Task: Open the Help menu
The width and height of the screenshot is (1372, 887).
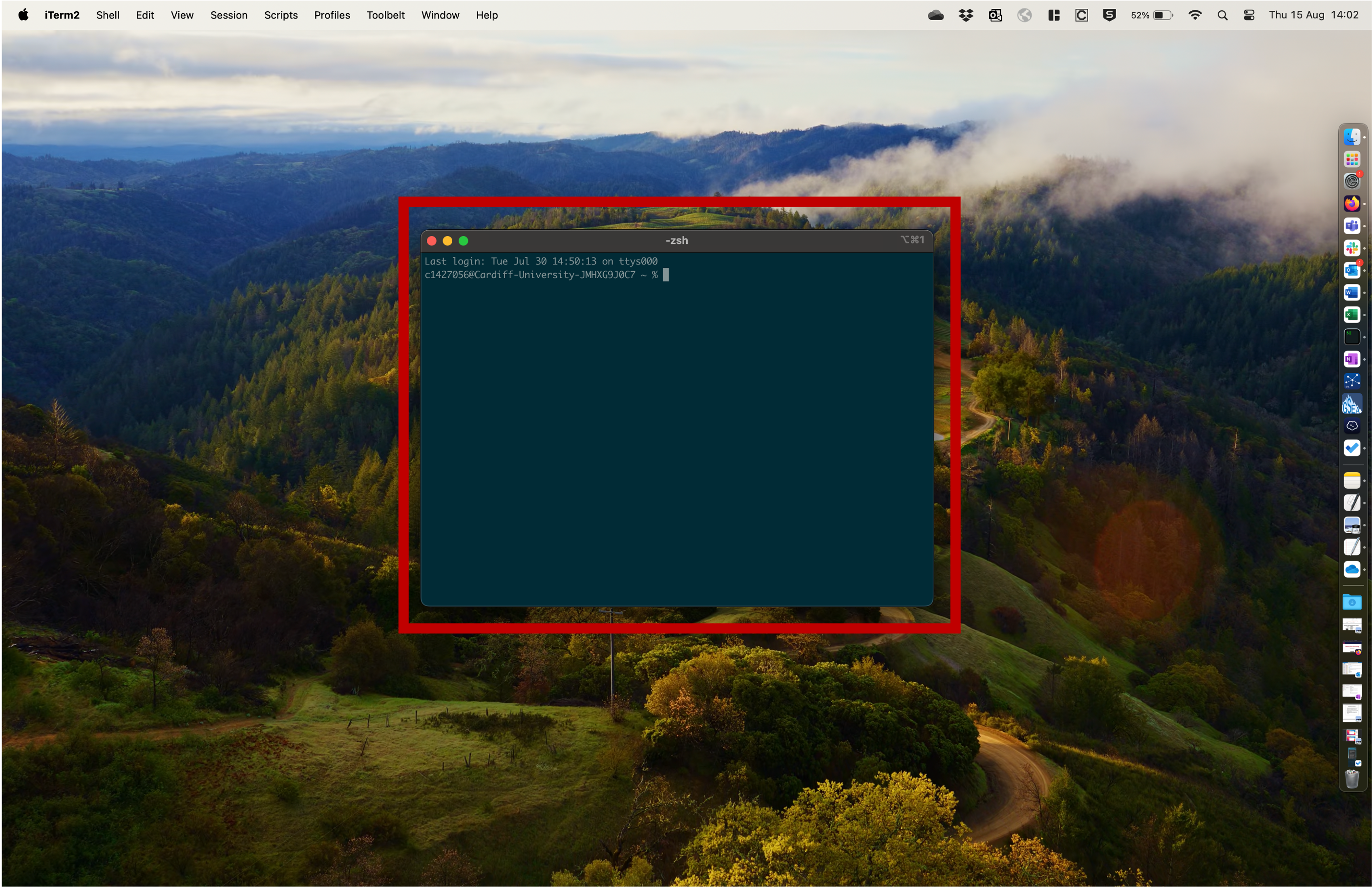Action: [x=486, y=16]
